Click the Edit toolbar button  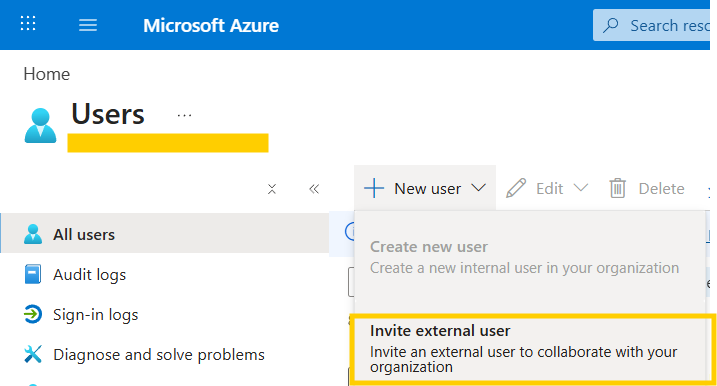[547, 188]
